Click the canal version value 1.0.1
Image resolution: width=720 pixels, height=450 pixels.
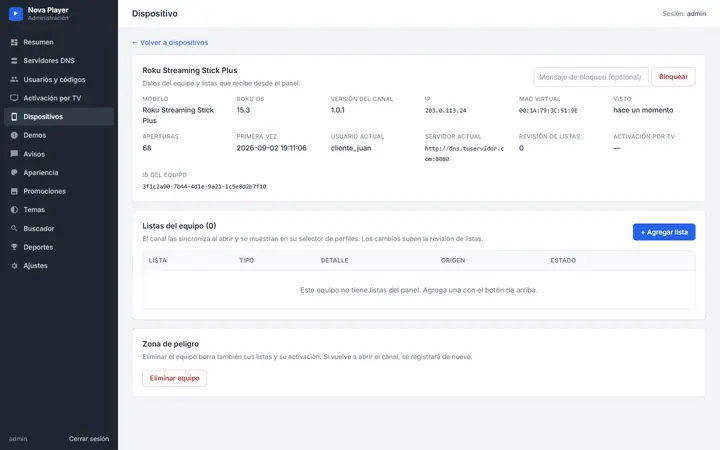coord(338,110)
